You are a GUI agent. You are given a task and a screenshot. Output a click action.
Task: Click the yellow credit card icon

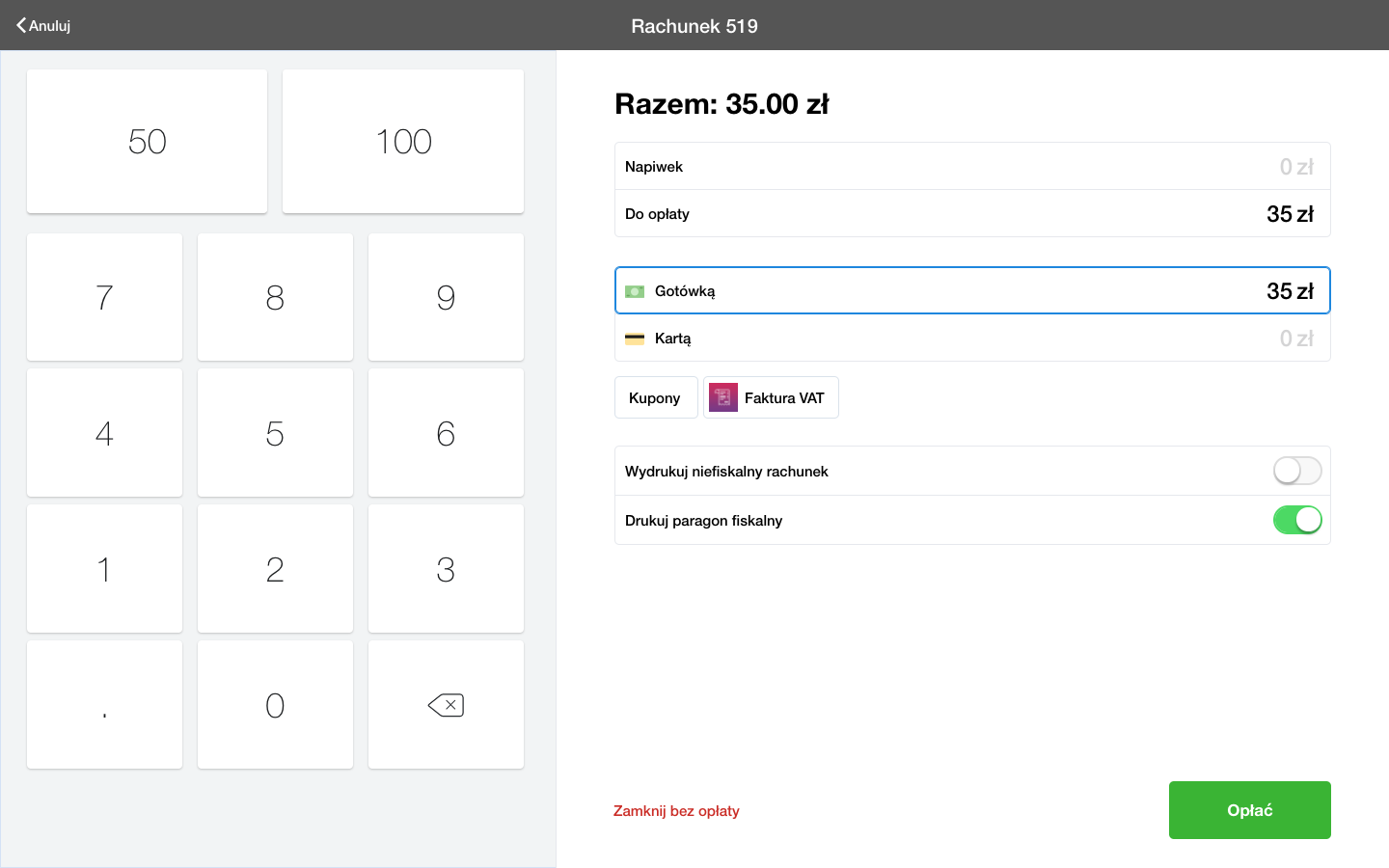click(635, 339)
